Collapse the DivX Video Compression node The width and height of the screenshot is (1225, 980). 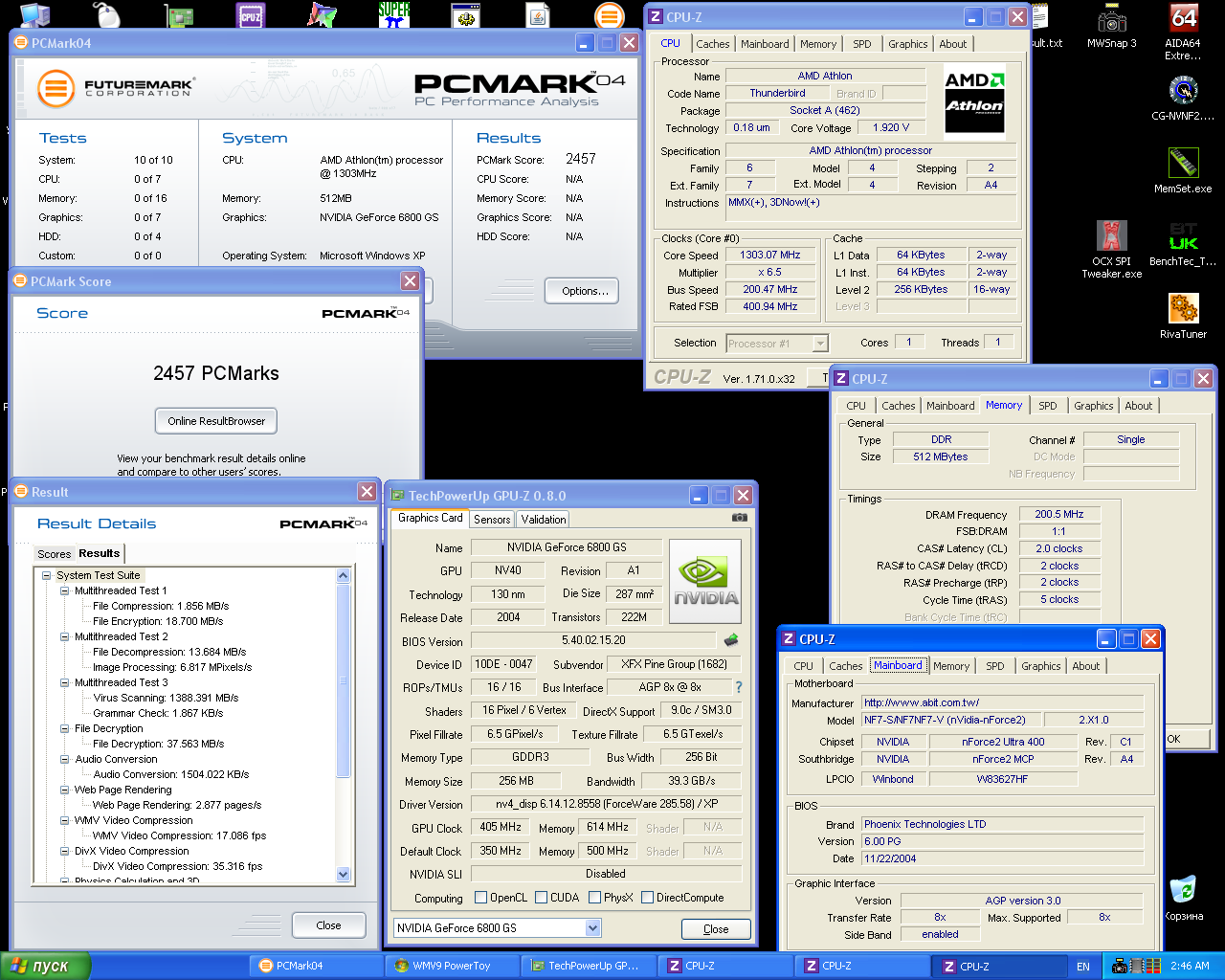click(65, 851)
